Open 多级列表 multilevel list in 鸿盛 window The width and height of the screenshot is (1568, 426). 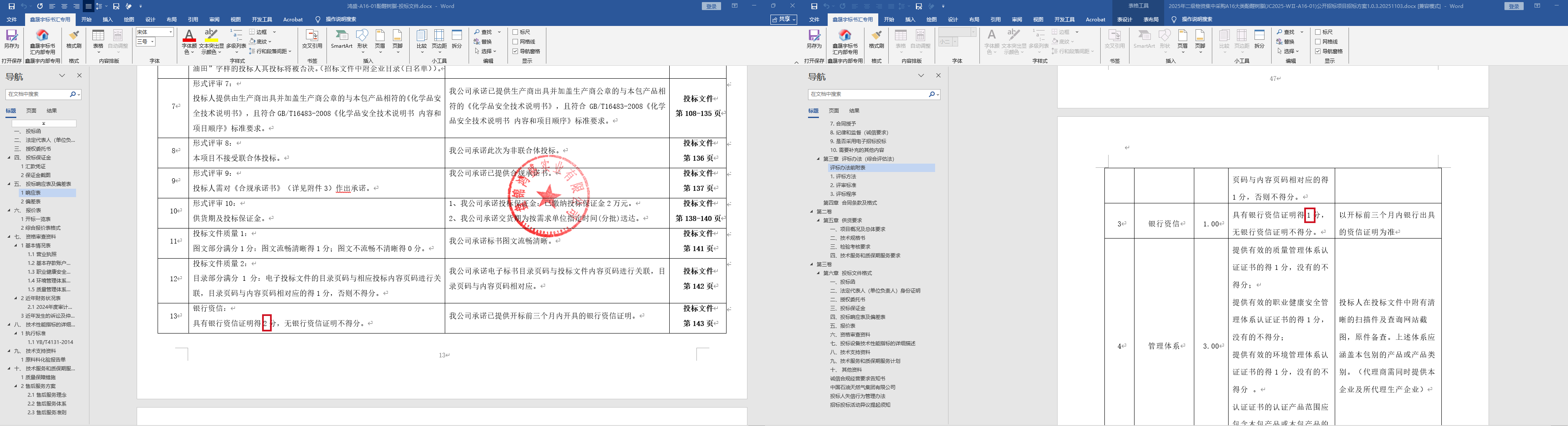pos(236,40)
